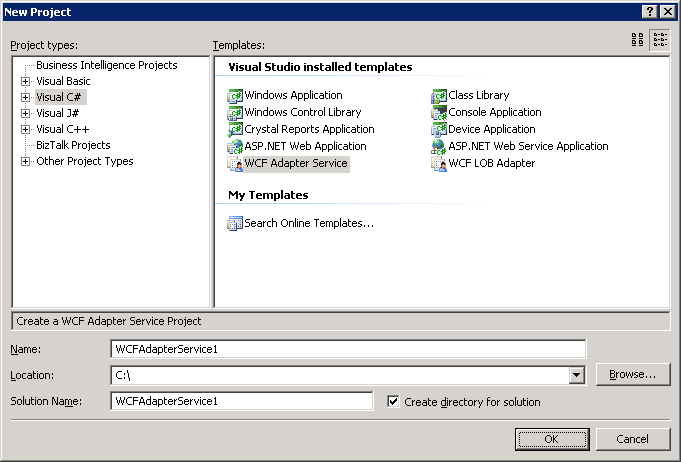Click the OK button

[552, 439]
